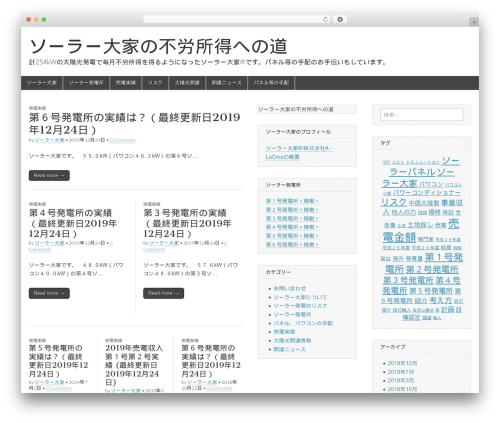Open the 第5号発電所の実績は? post title

point(58,361)
